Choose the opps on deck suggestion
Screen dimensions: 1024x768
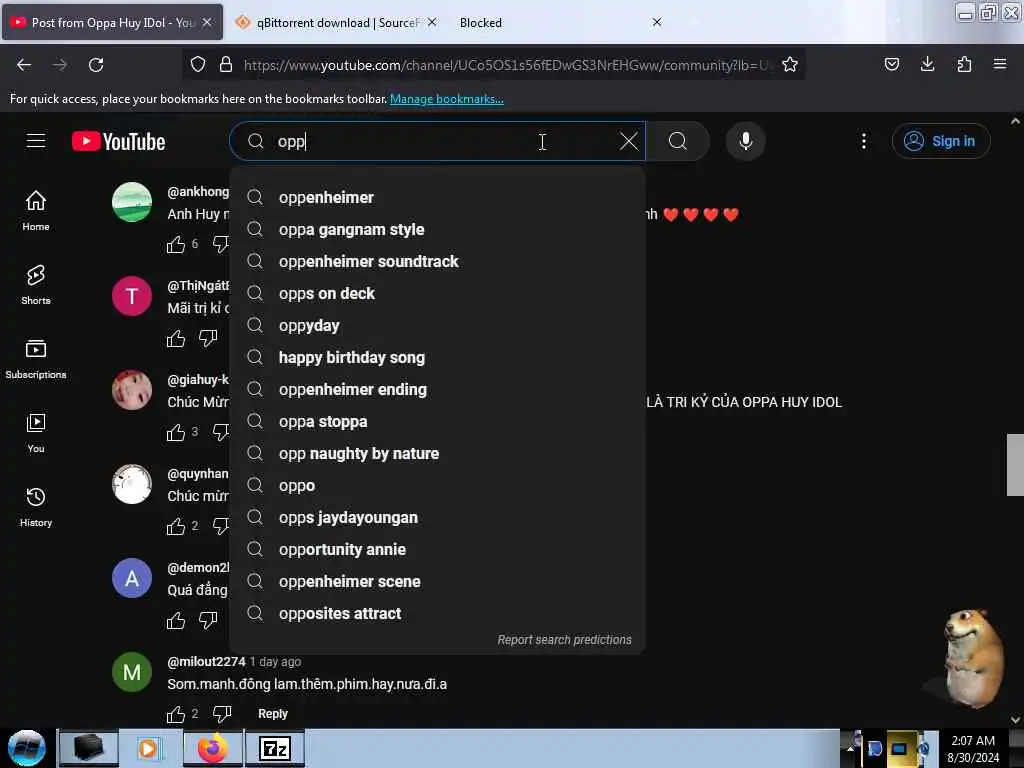[x=438, y=293]
